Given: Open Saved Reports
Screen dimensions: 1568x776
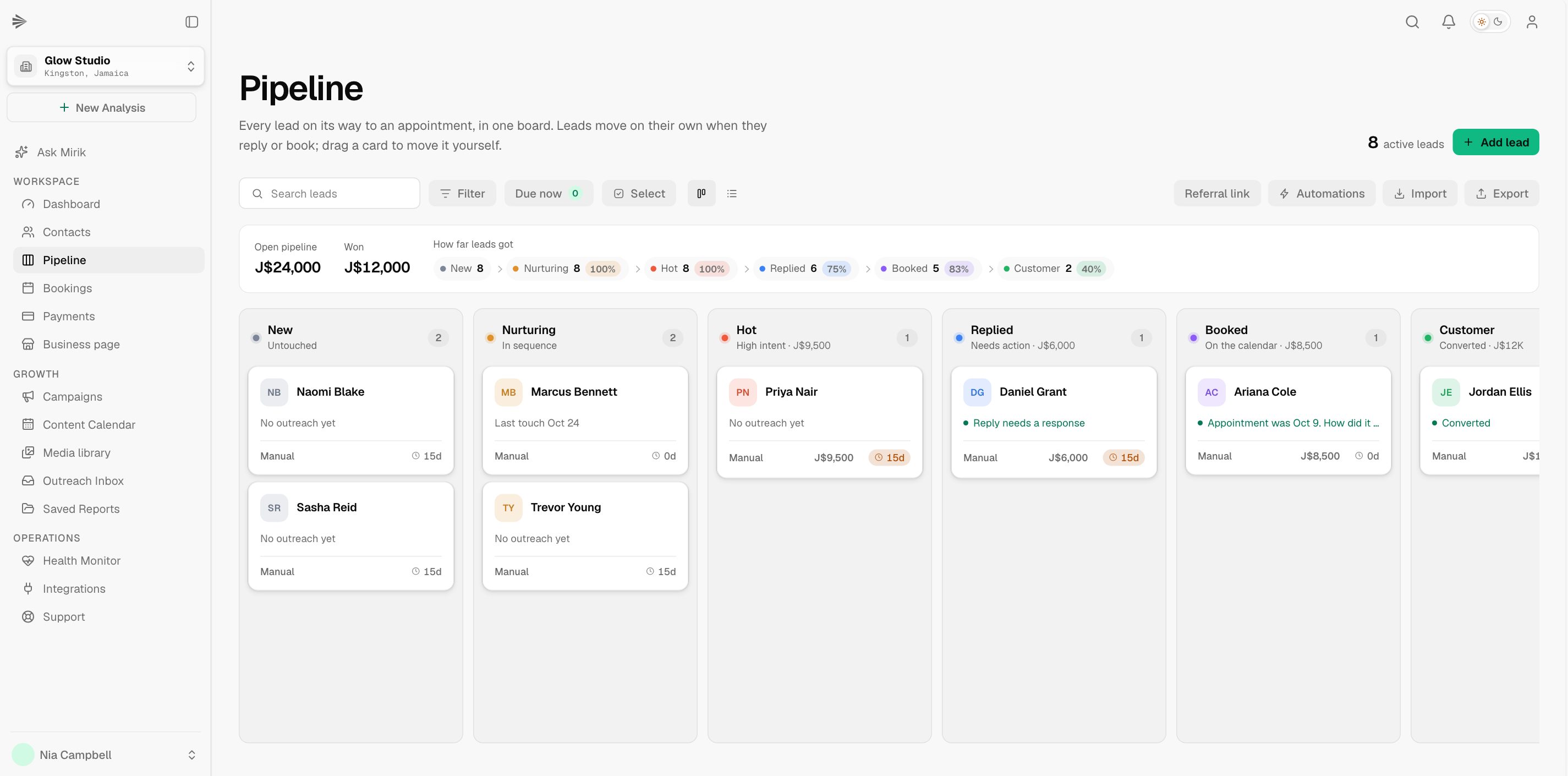Looking at the screenshot, I should [x=108, y=509].
